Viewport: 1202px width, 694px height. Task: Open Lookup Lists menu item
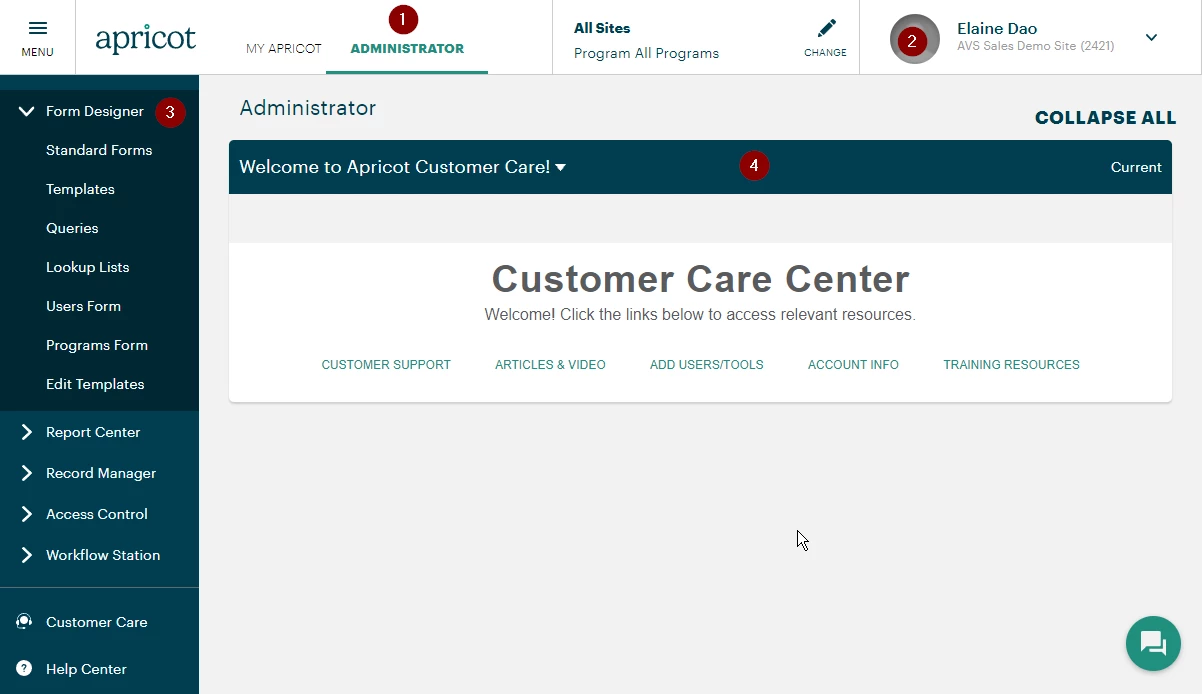pos(87,267)
